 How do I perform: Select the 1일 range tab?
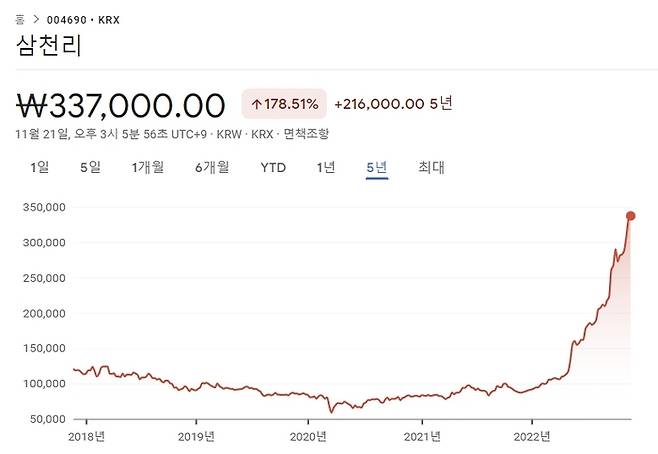(39, 167)
